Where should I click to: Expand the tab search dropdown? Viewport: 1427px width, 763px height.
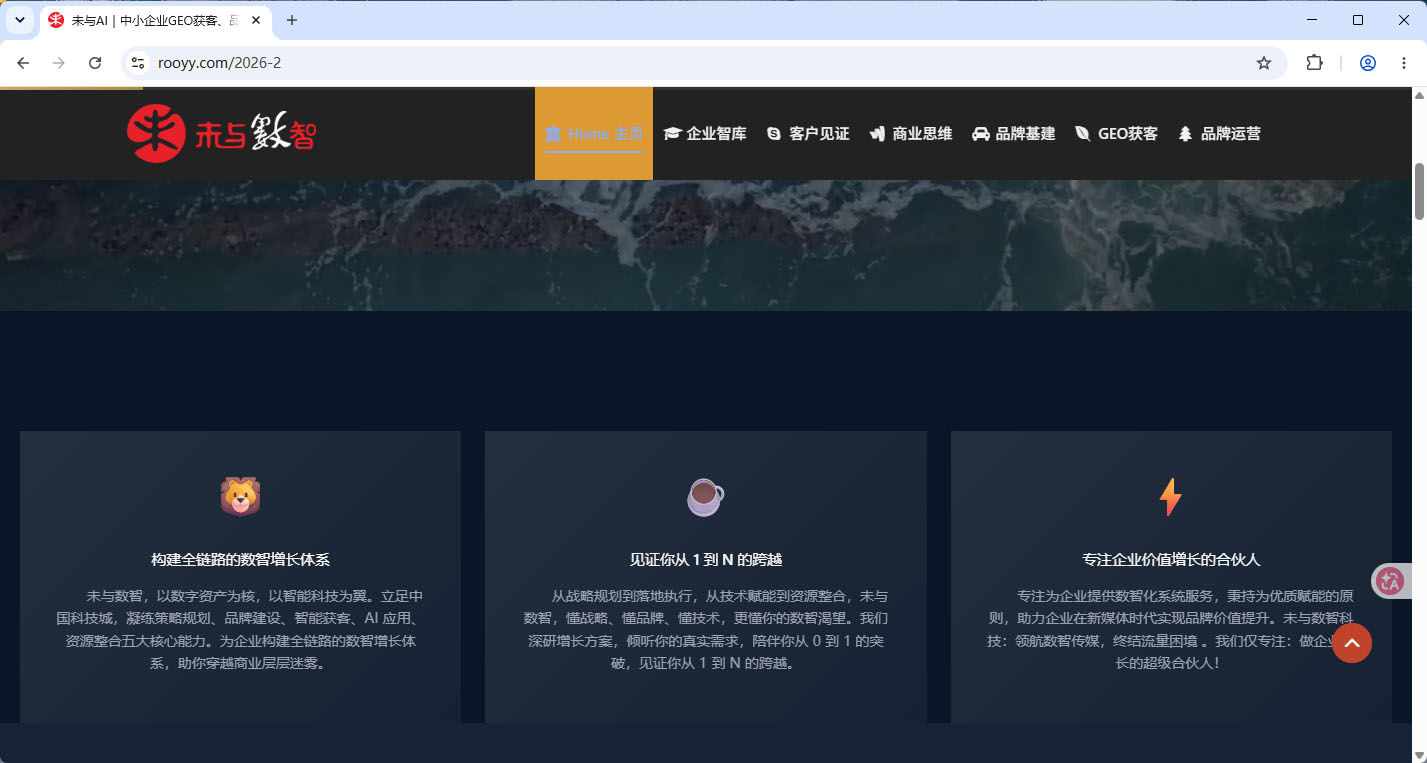click(19, 20)
